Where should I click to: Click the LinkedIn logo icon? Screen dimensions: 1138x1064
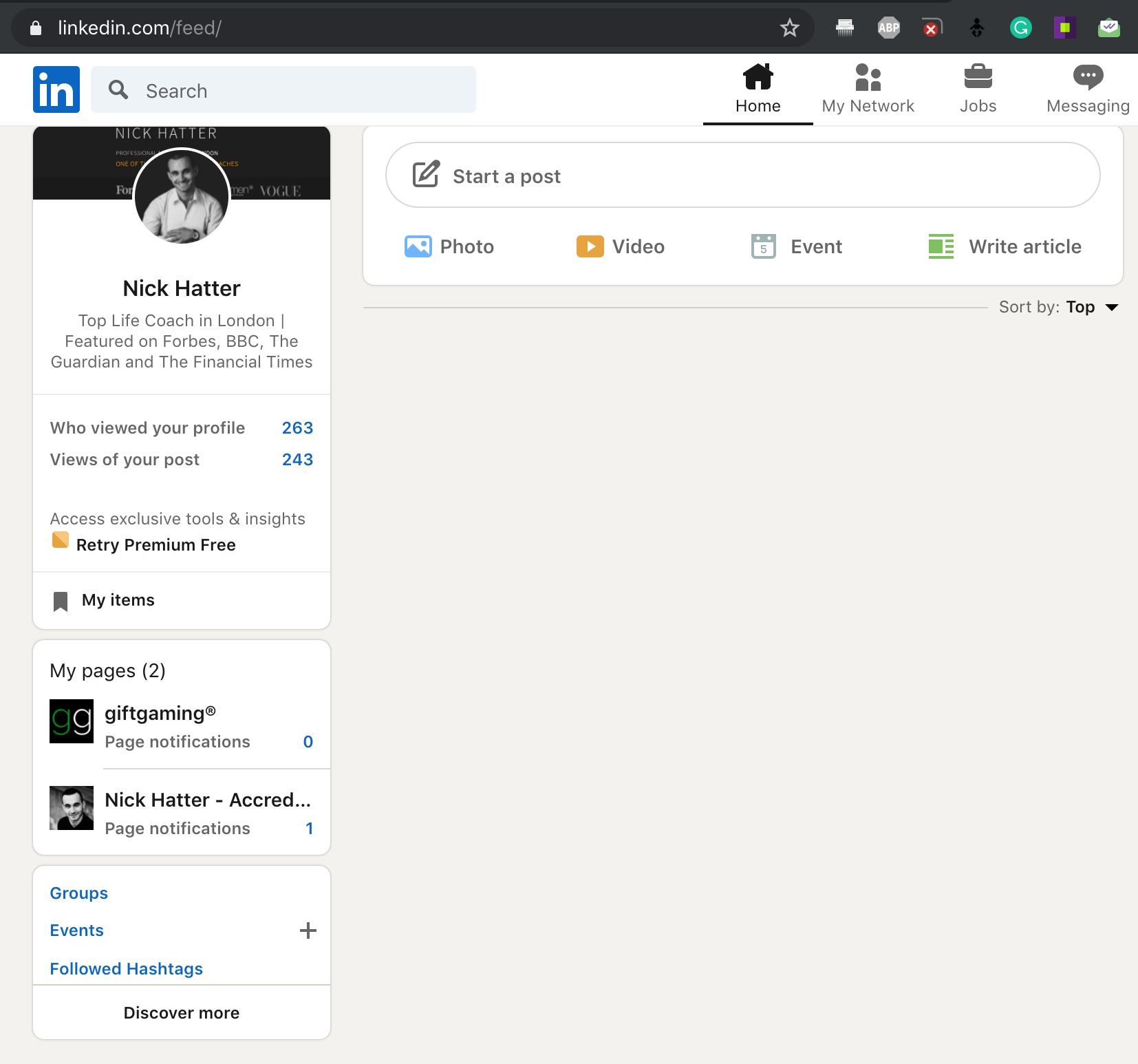pyautogui.click(x=56, y=89)
